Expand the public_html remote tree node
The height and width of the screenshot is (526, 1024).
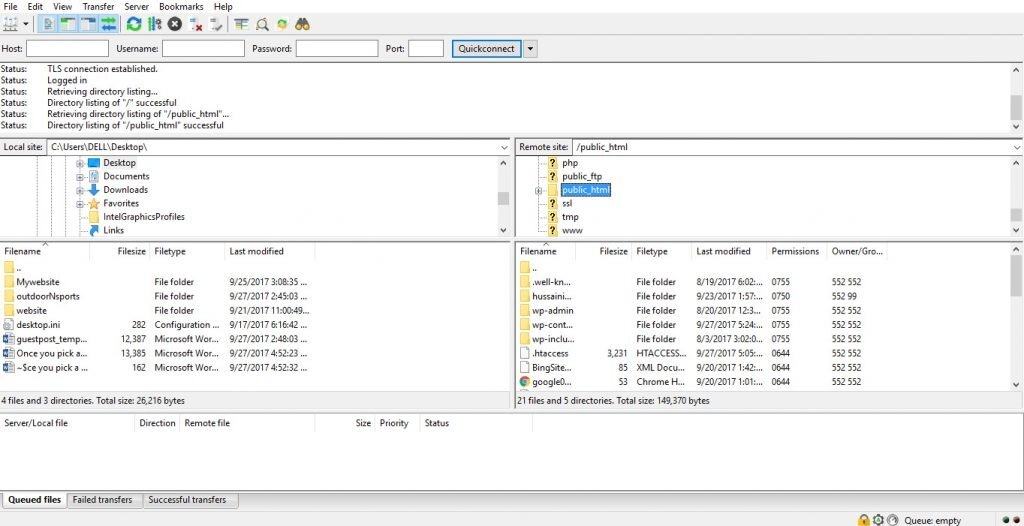click(x=538, y=190)
